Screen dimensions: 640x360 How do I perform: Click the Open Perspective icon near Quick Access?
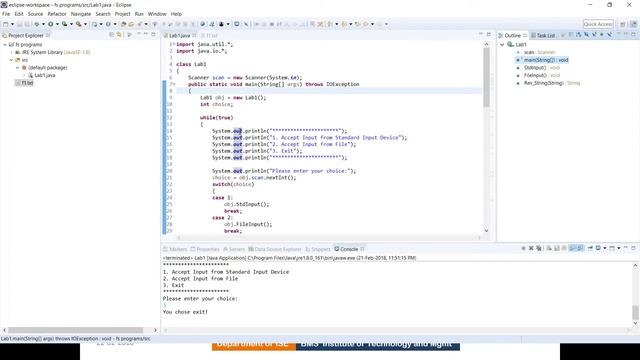coord(623,24)
